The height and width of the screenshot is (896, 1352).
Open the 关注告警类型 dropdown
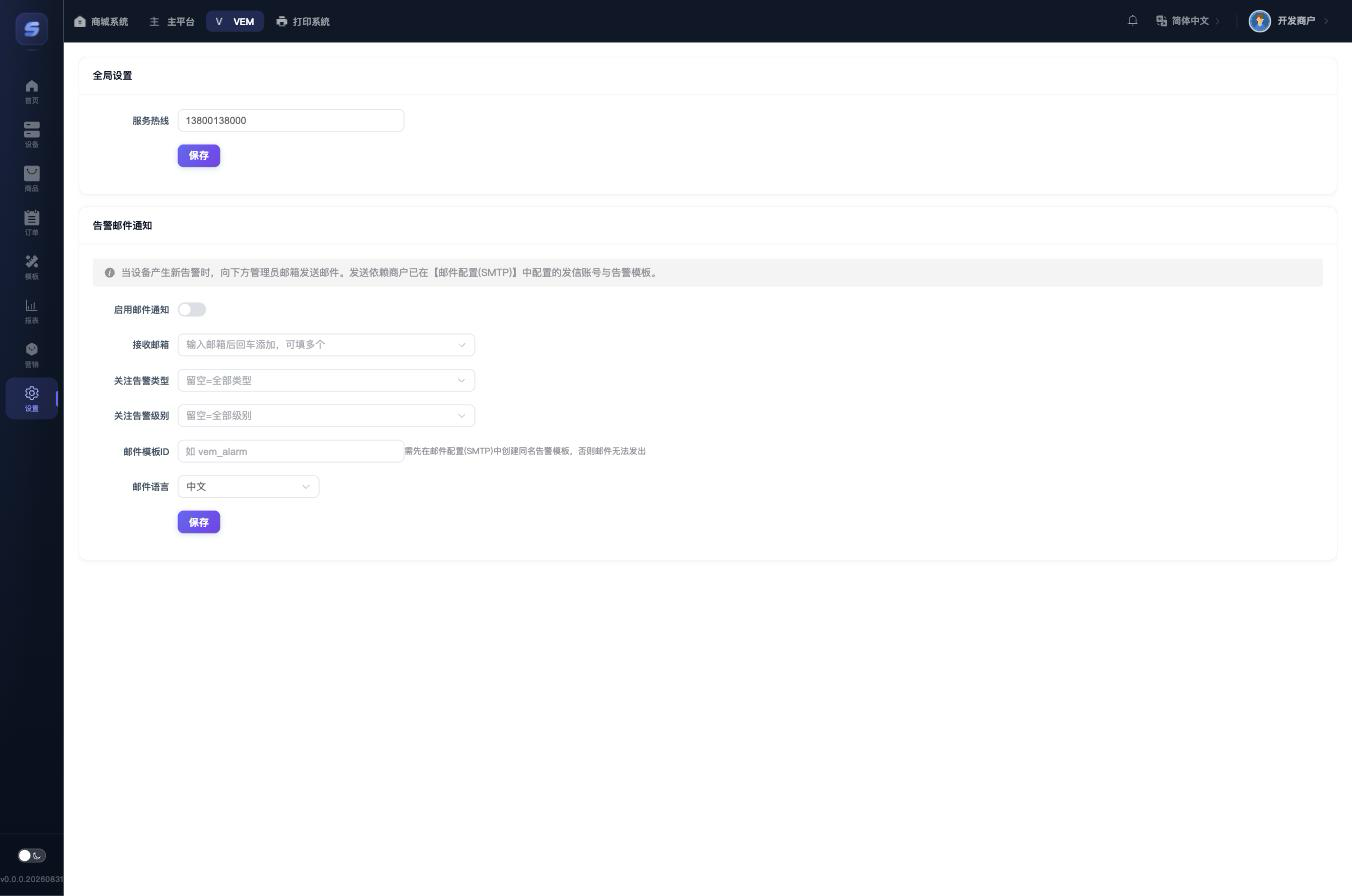coord(326,380)
